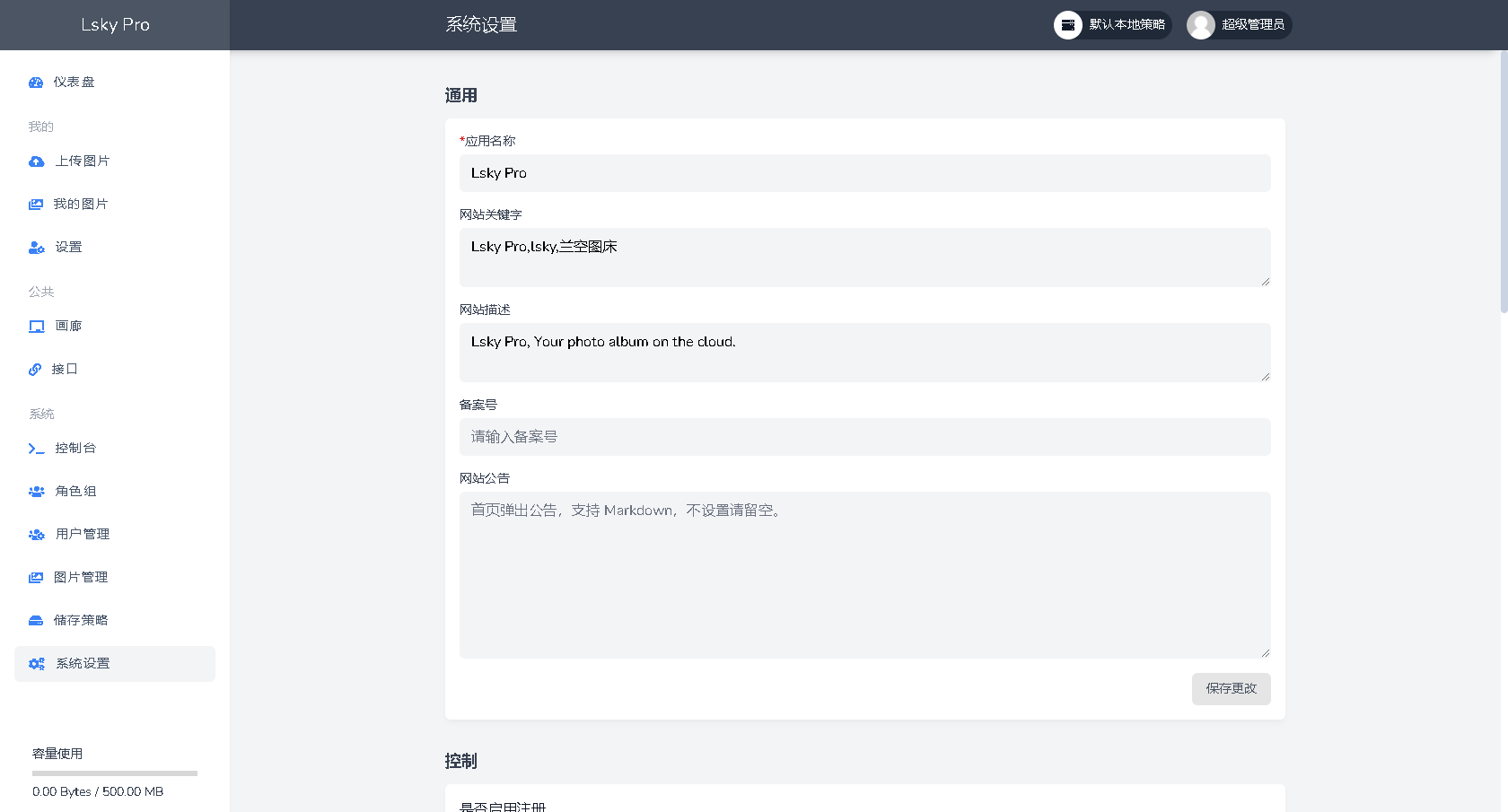Click the users-cog icon beside 用户管理
Screen dimensions: 1508x812
(x=37, y=535)
